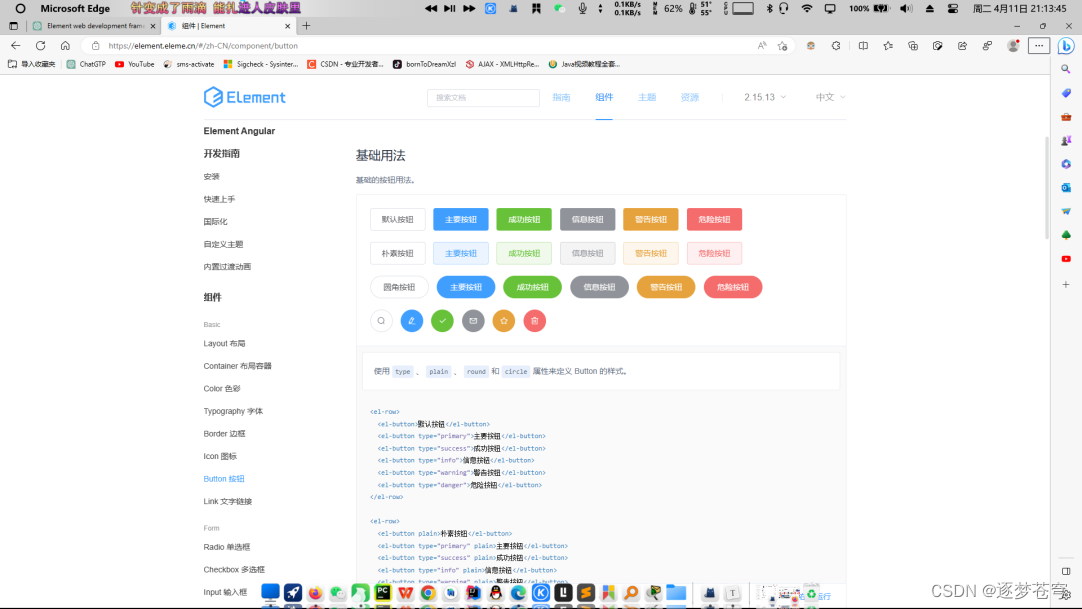Open the browser home page icon
Image resolution: width=1082 pixels, height=609 pixels.
point(65,46)
